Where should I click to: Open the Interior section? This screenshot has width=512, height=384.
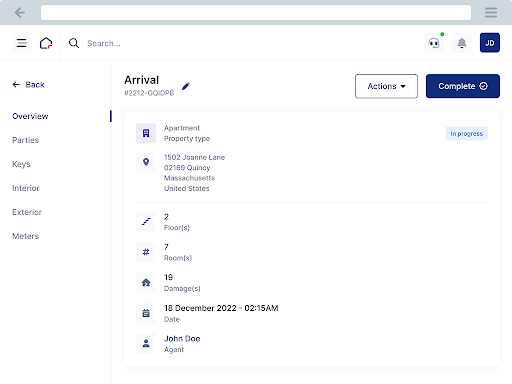coord(26,188)
